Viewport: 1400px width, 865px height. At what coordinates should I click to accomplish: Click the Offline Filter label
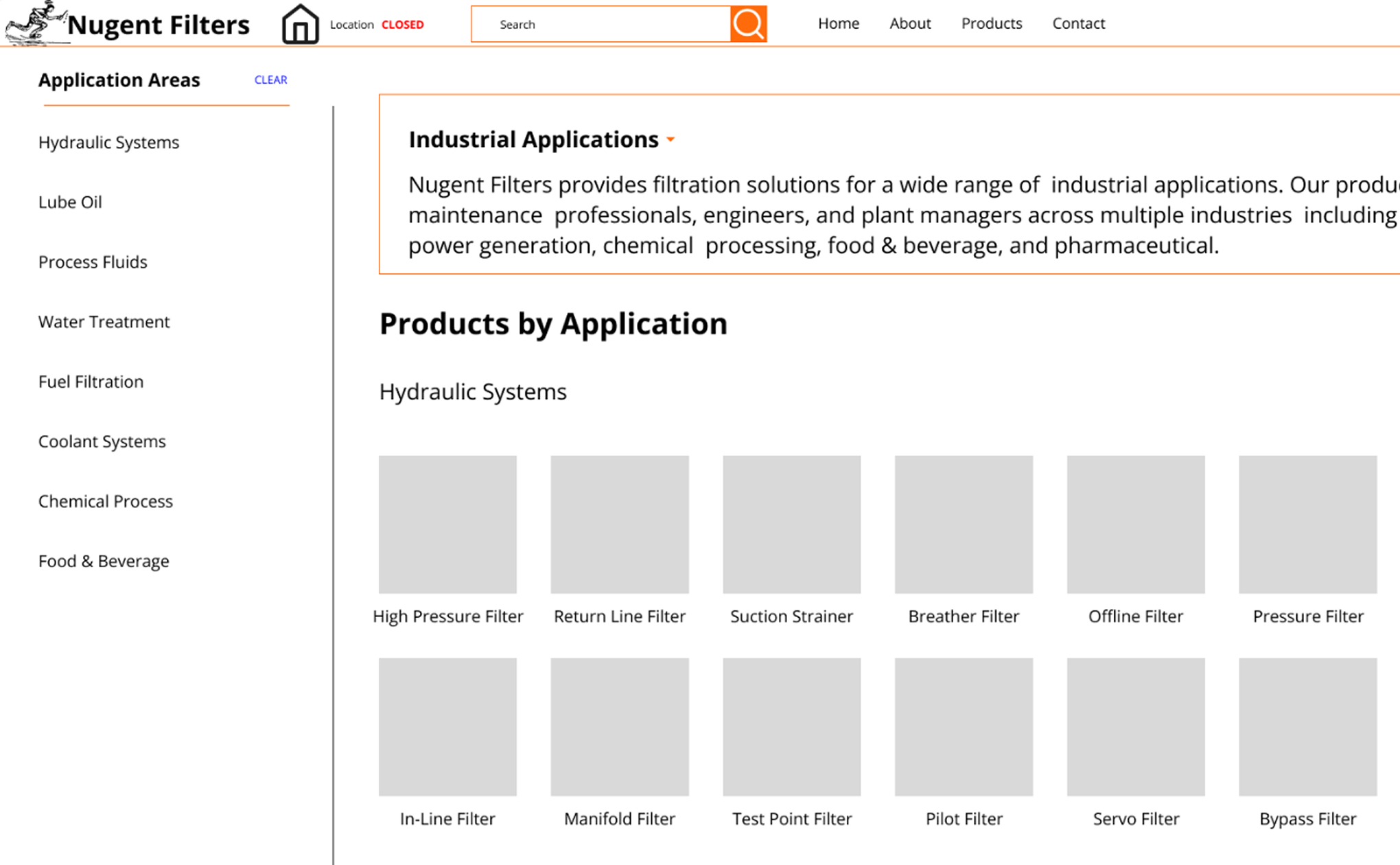pos(1136,616)
